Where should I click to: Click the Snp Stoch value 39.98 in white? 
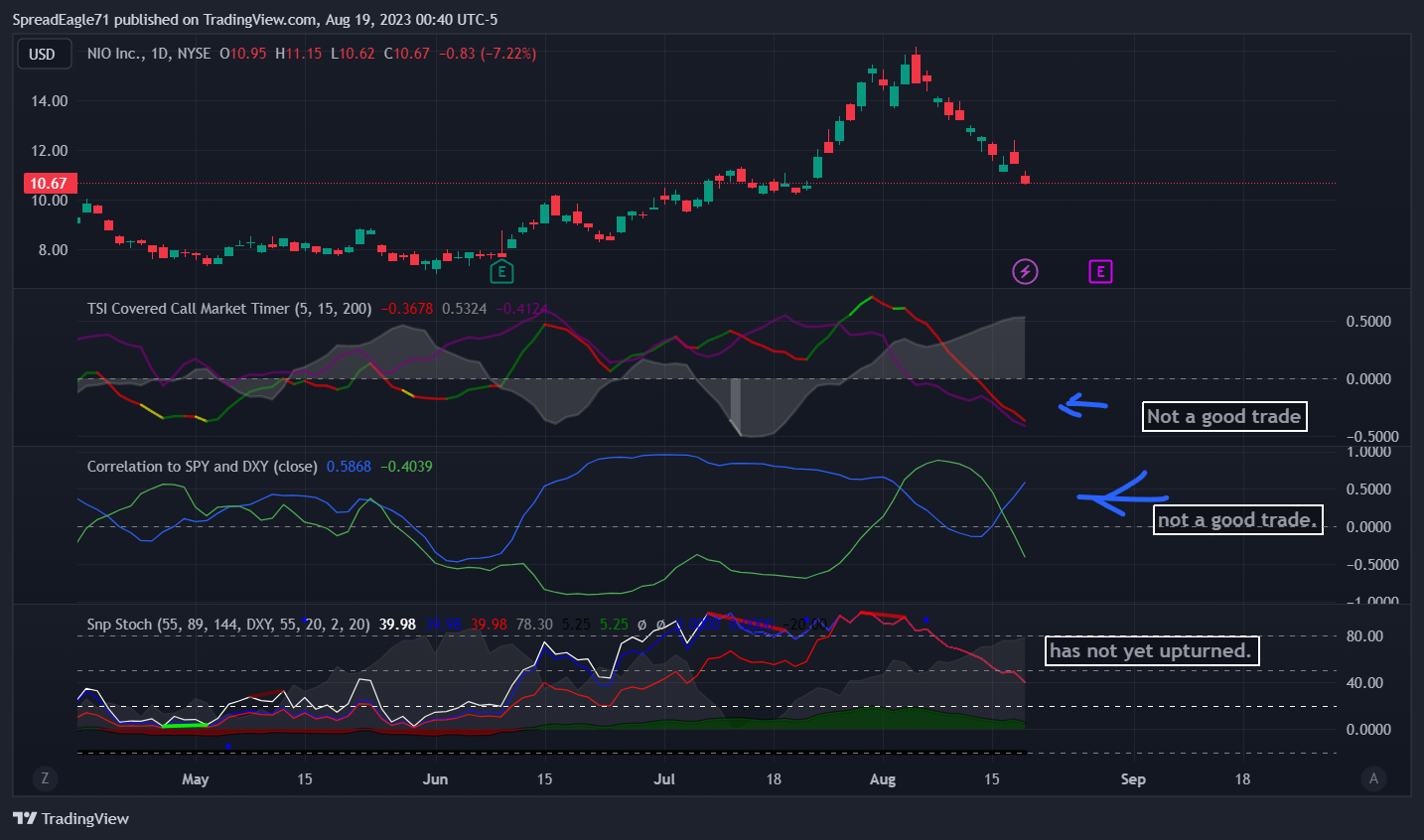[x=397, y=625]
